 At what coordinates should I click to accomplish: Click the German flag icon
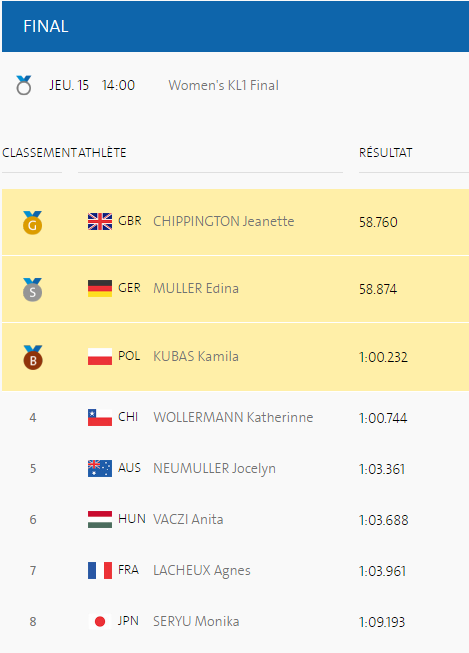[100, 289]
